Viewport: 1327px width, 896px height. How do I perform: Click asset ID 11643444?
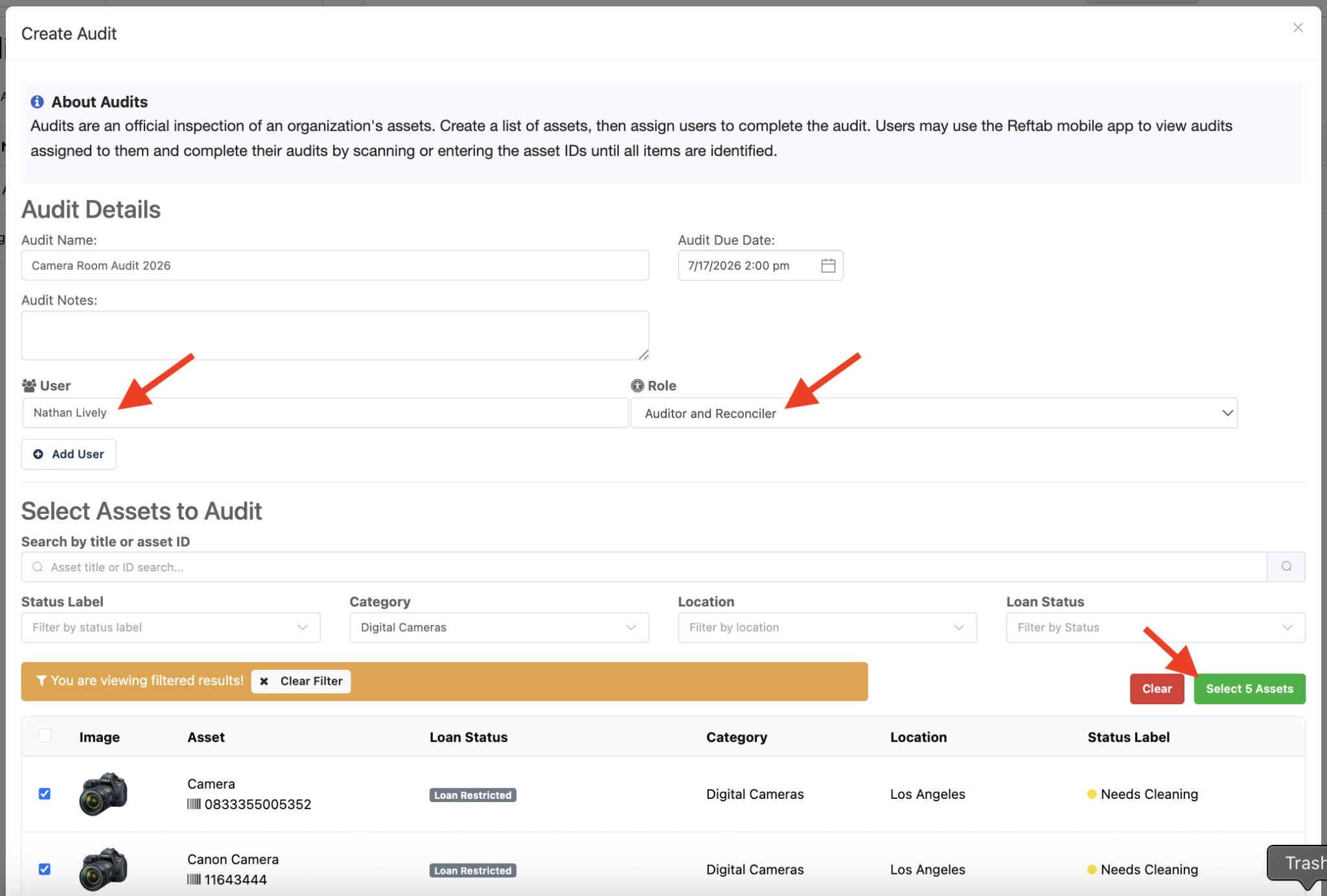236,880
